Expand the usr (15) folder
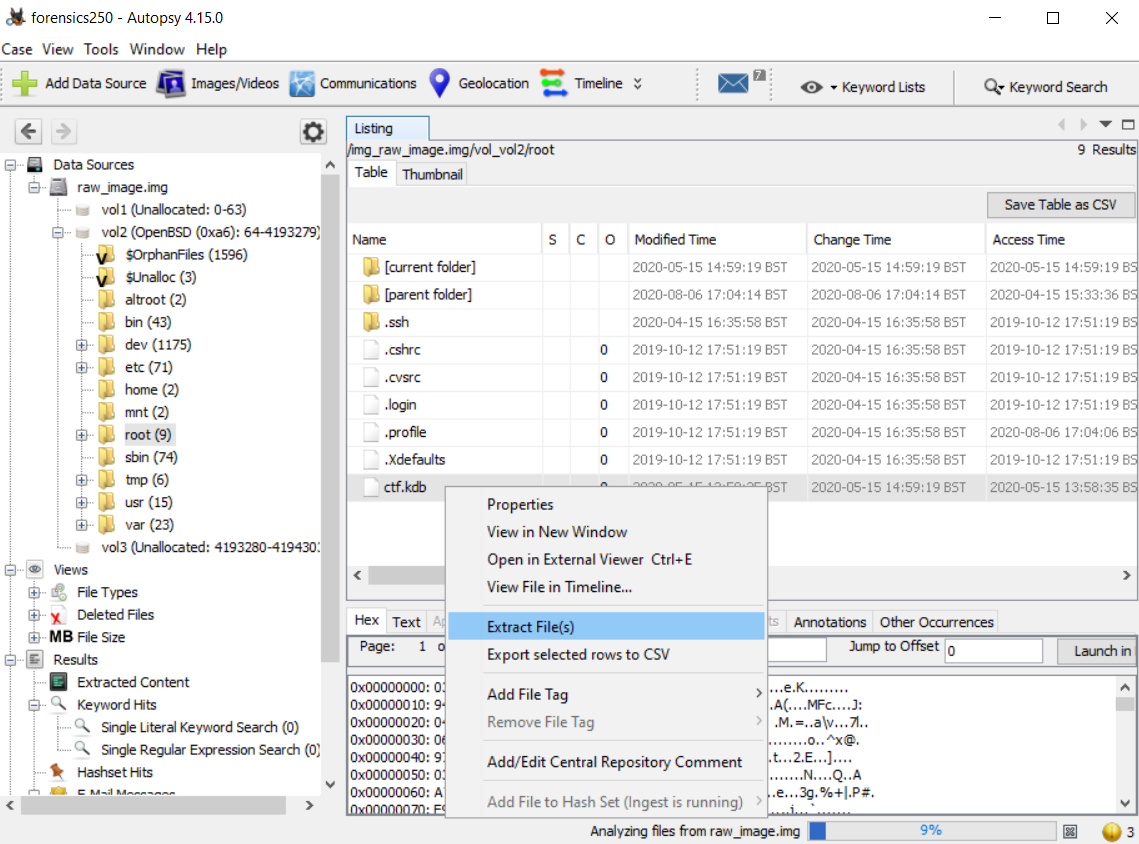 point(82,503)
